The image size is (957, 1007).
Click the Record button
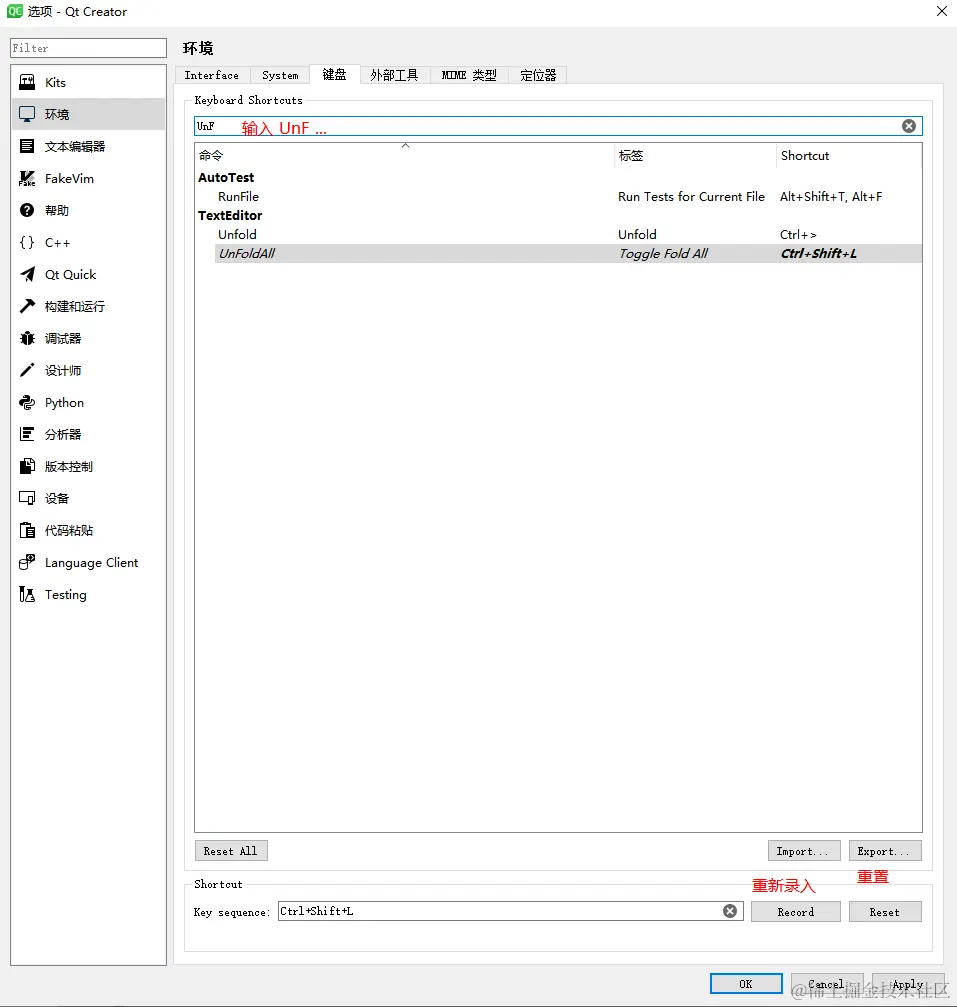pos(796,912)
